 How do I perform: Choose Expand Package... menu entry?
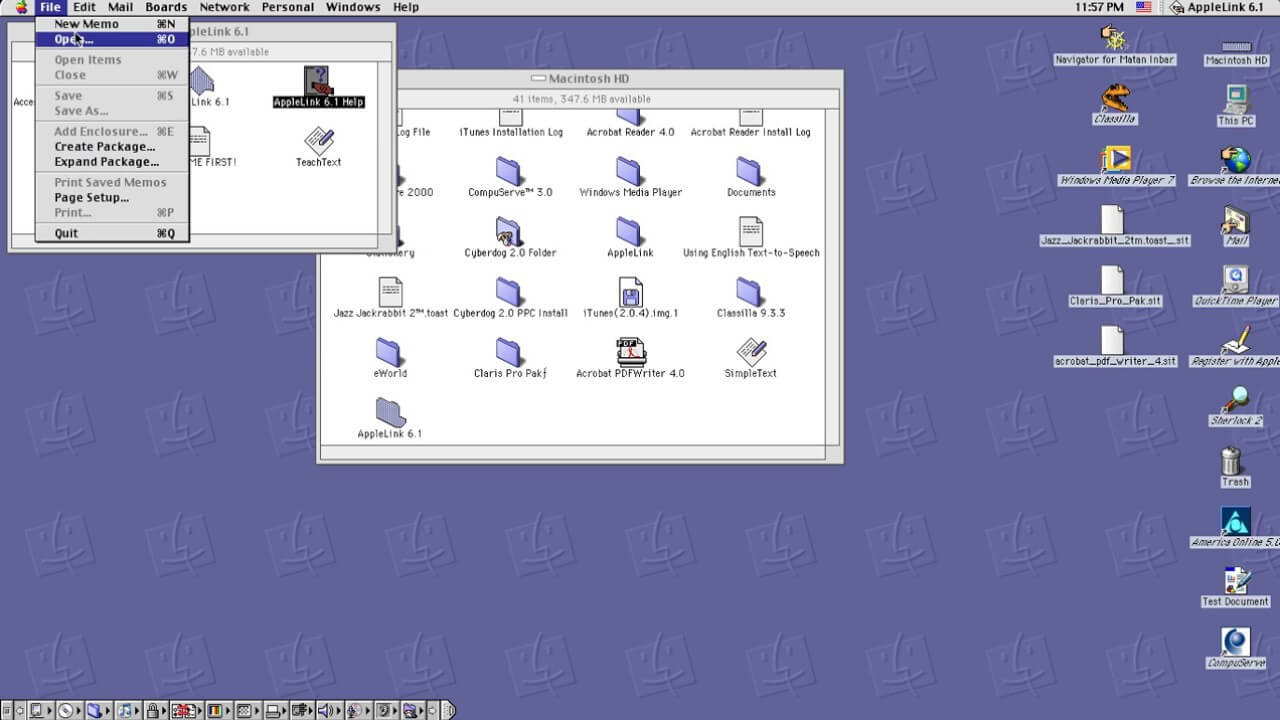[110, 162]
